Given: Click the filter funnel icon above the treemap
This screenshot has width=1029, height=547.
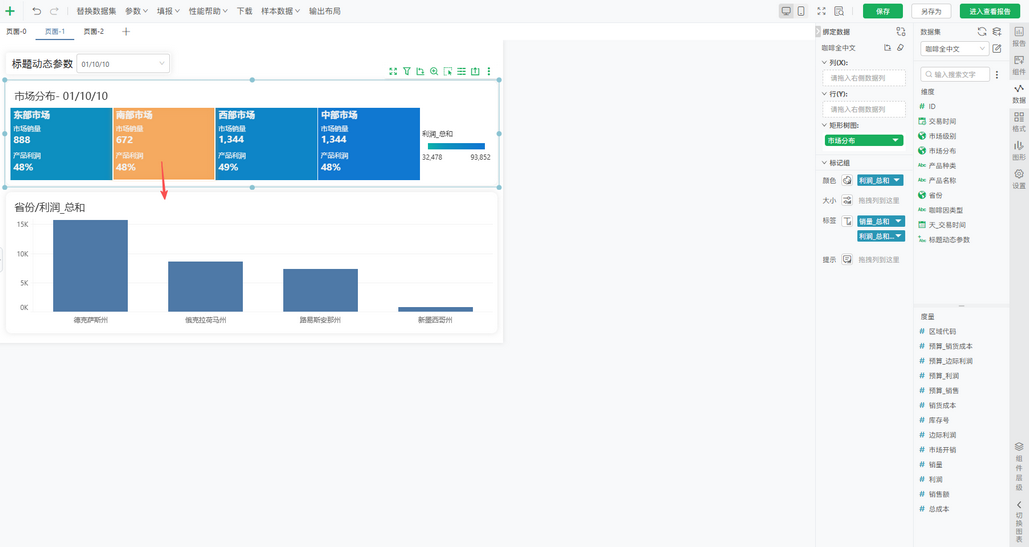Looking at the screenshot, I should 407,71.
